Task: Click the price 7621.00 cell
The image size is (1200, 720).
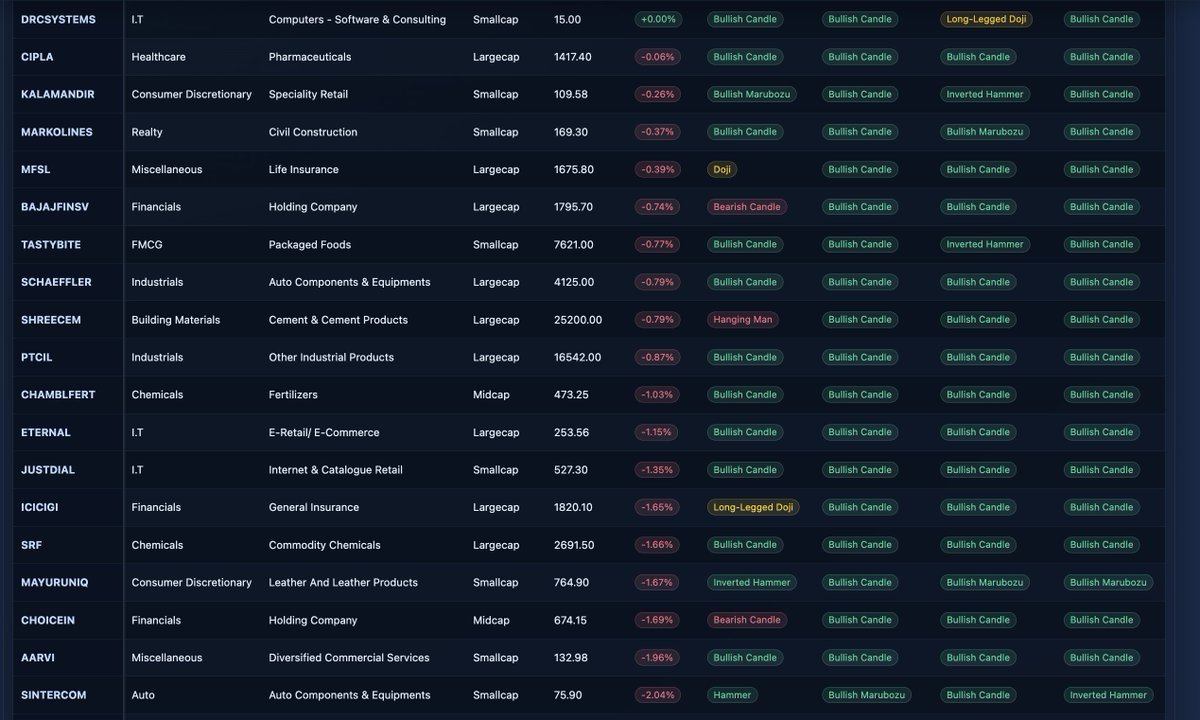Action: 573,244
